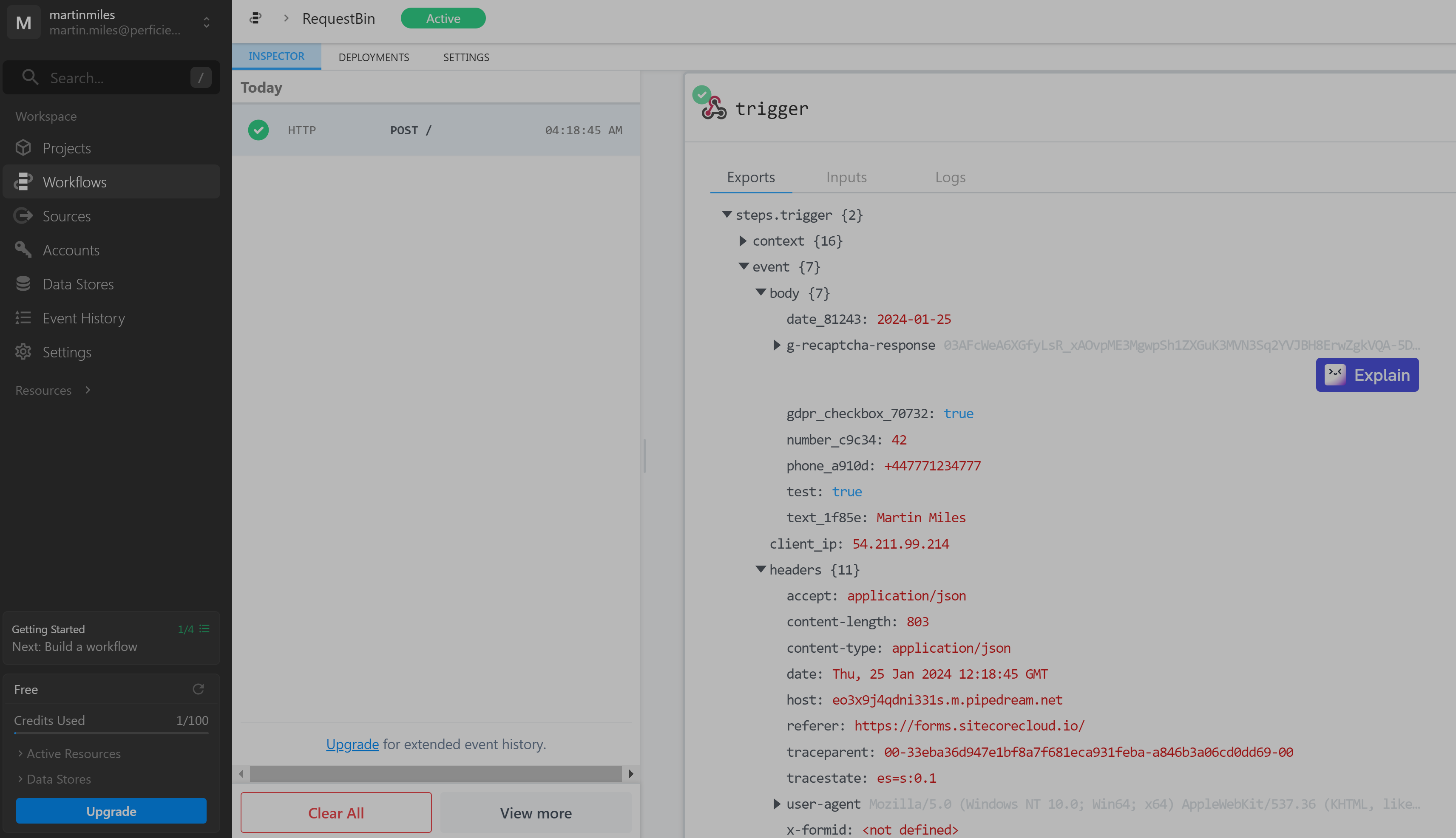
Task: Click the host value eo3x9j4qdni331s.m.pipedream.net
Action: pyautogui.click(x=947, y=699)
